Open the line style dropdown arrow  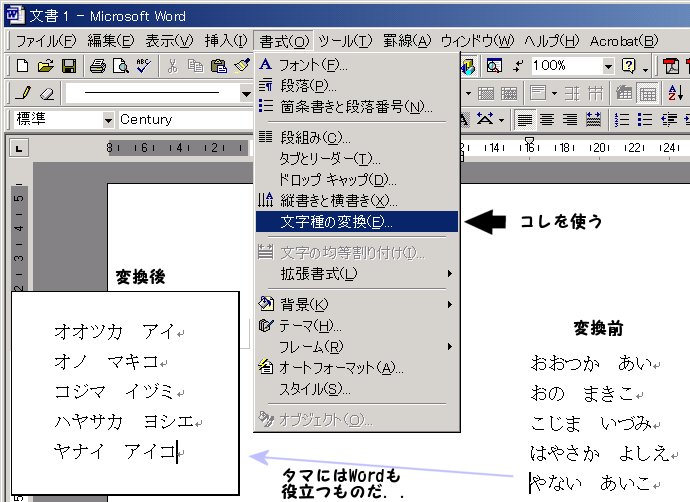(246, 93)
